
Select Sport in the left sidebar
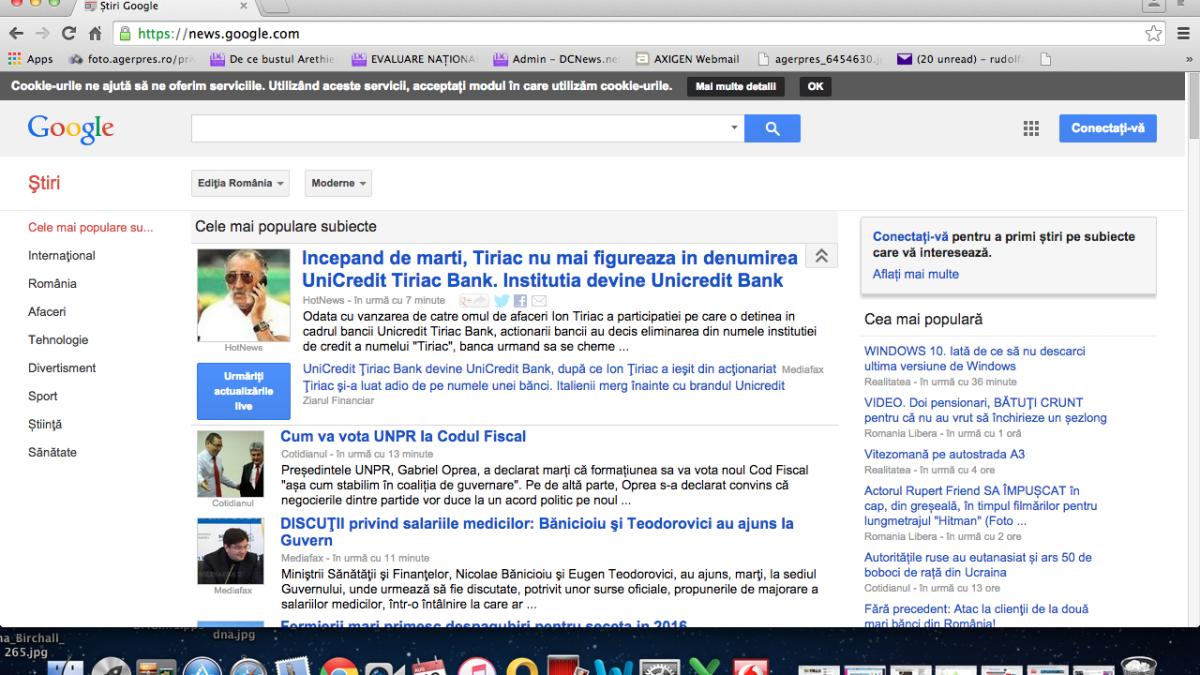(43, 396)
